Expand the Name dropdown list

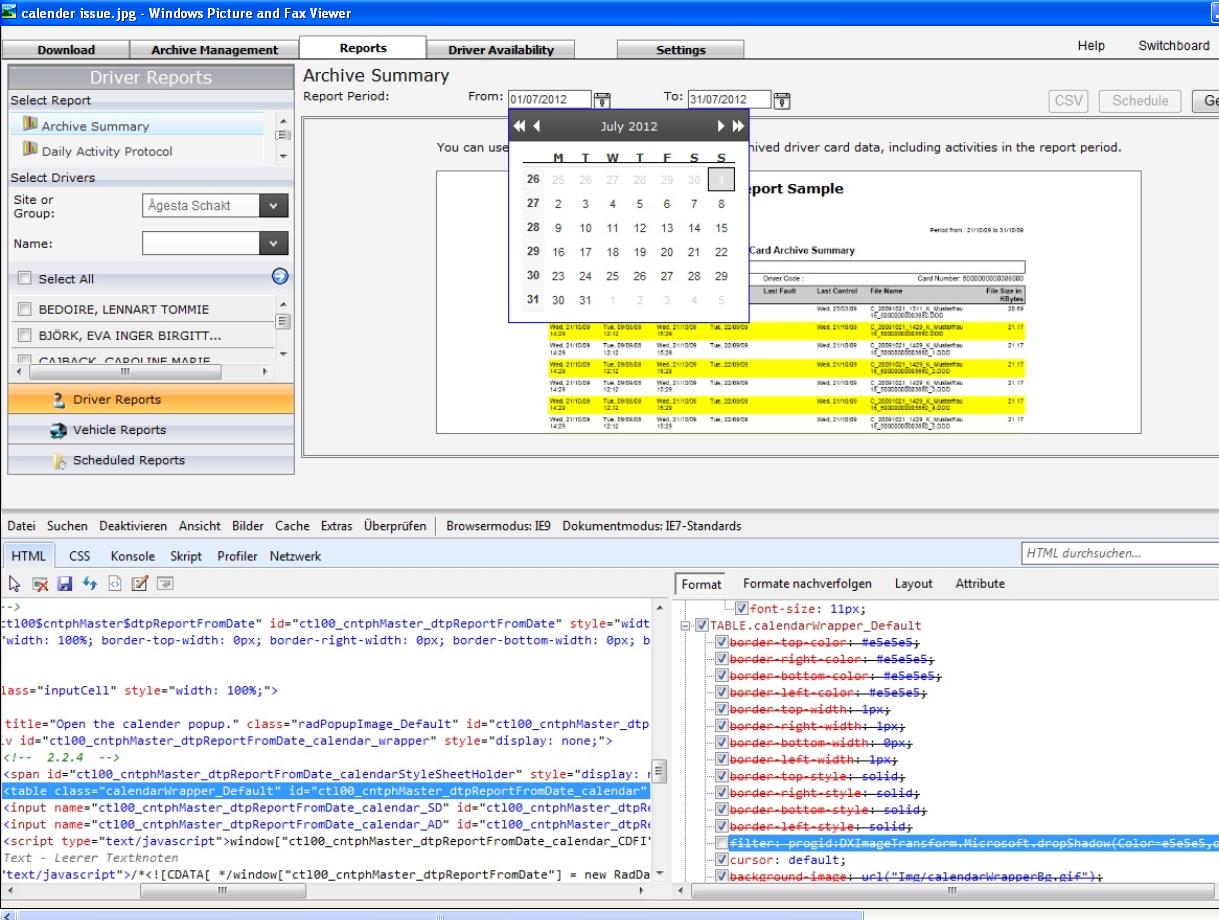(272, 243)
